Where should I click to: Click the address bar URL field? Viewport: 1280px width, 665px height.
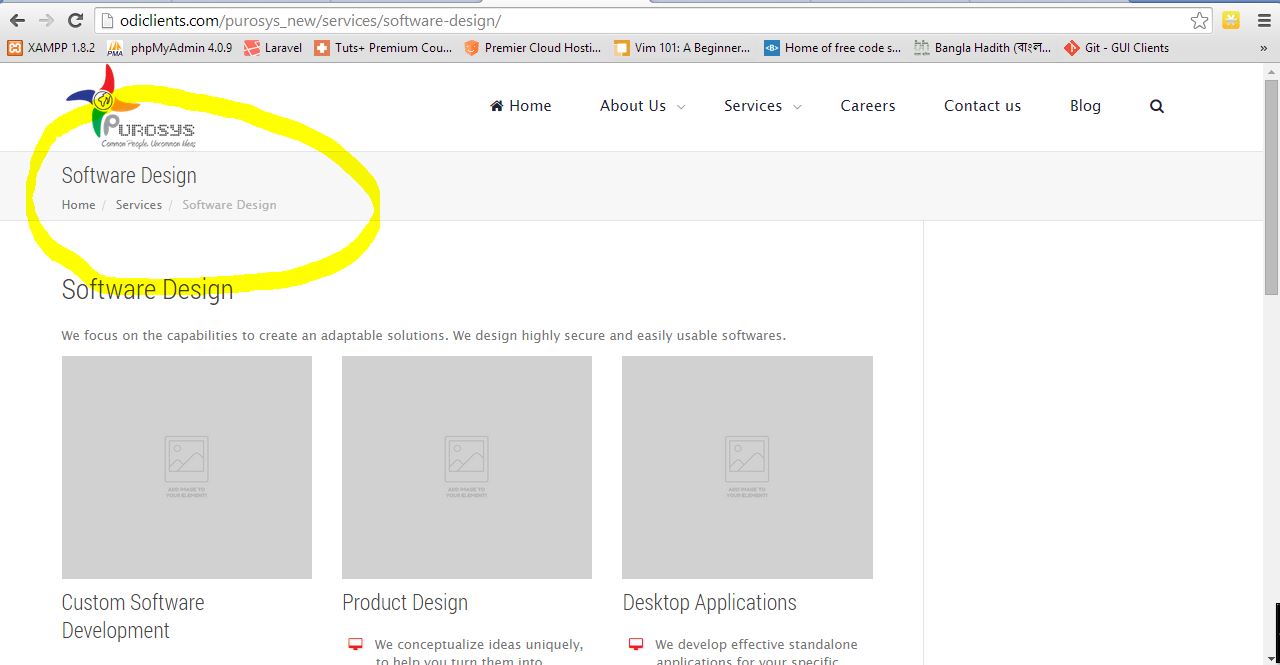640,20
